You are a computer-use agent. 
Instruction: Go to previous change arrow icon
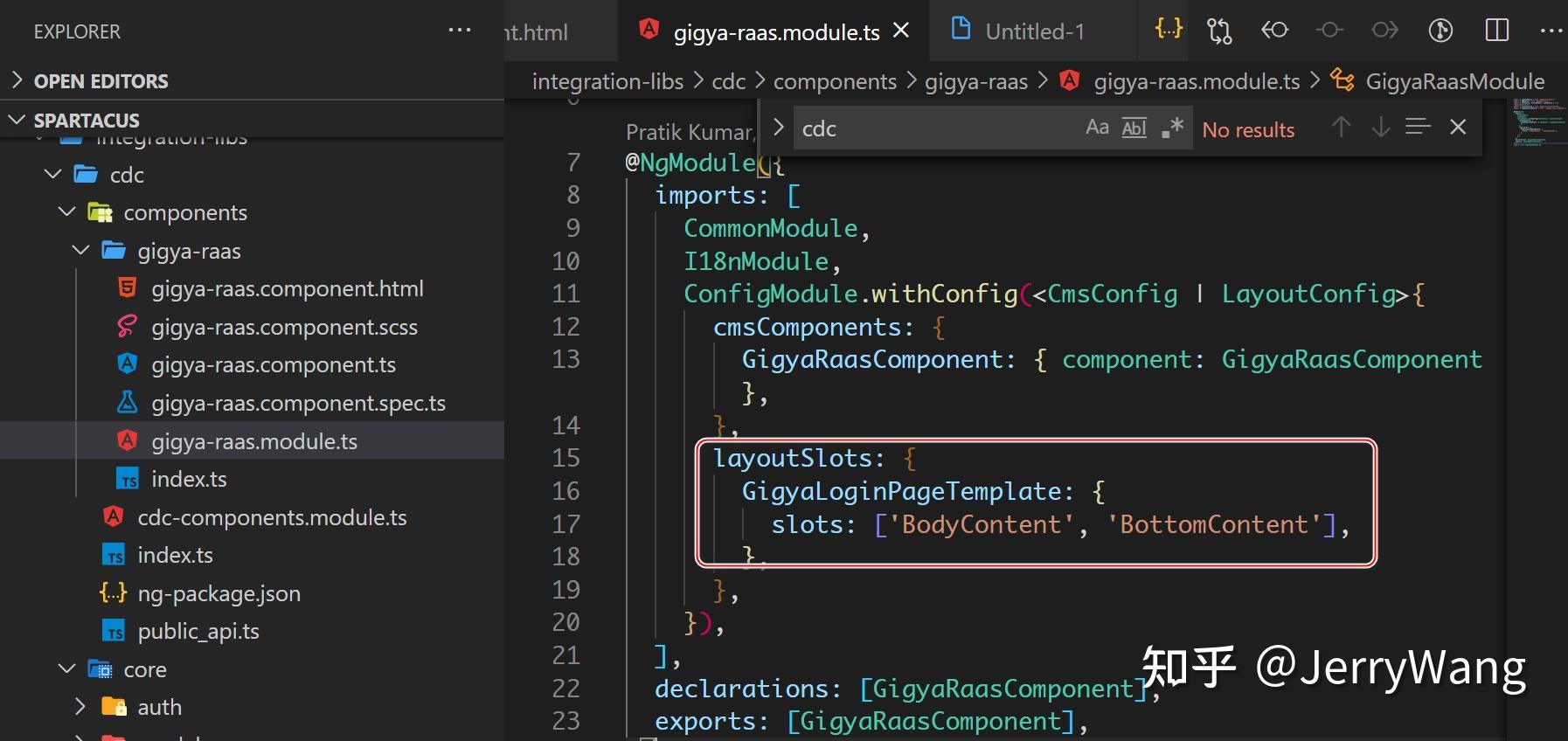pos(1275,31)
